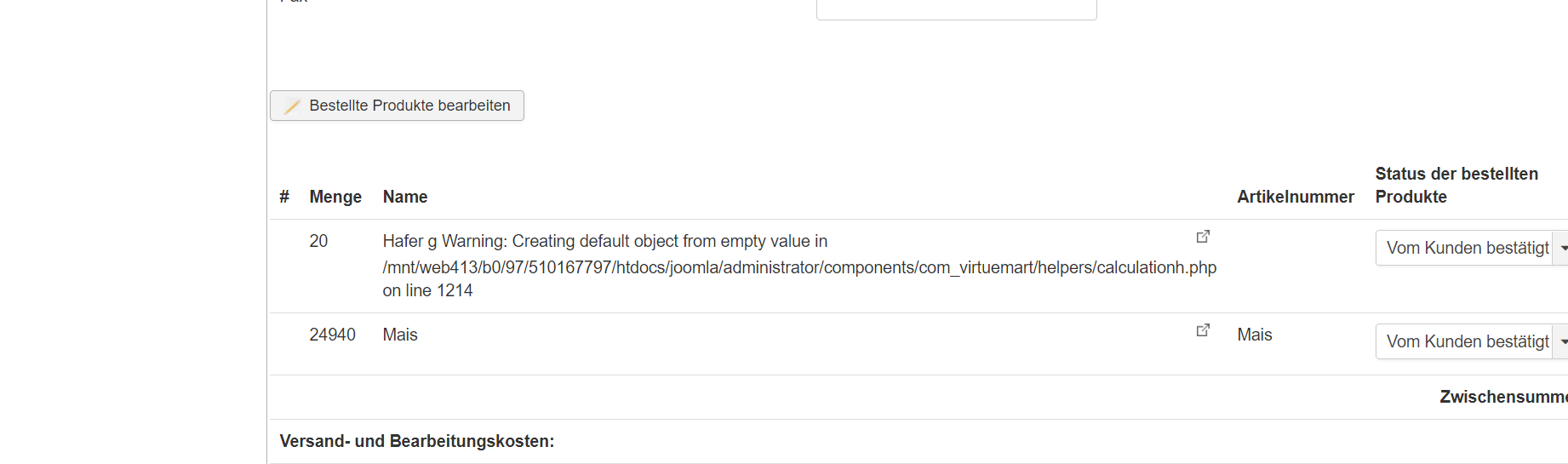
Task: Click the Name column header
Action: (x=405, y=197)
